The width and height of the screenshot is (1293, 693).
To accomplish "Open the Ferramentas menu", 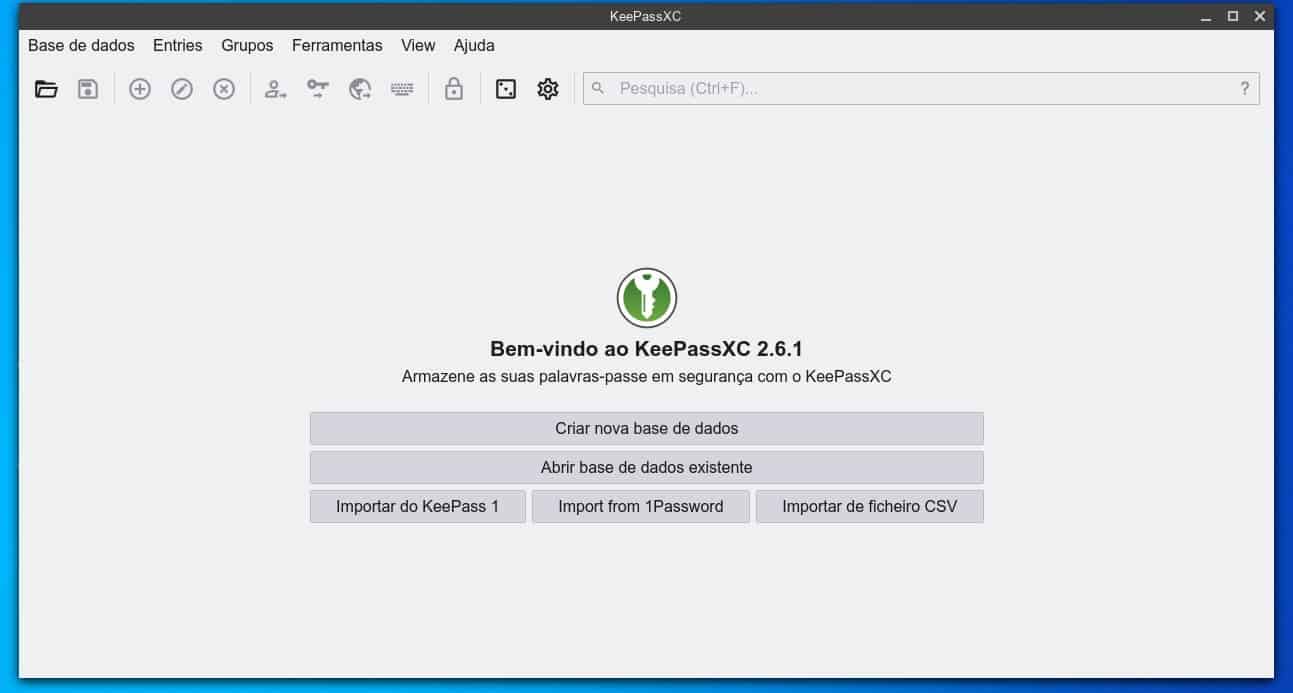I will pos(337,45).
